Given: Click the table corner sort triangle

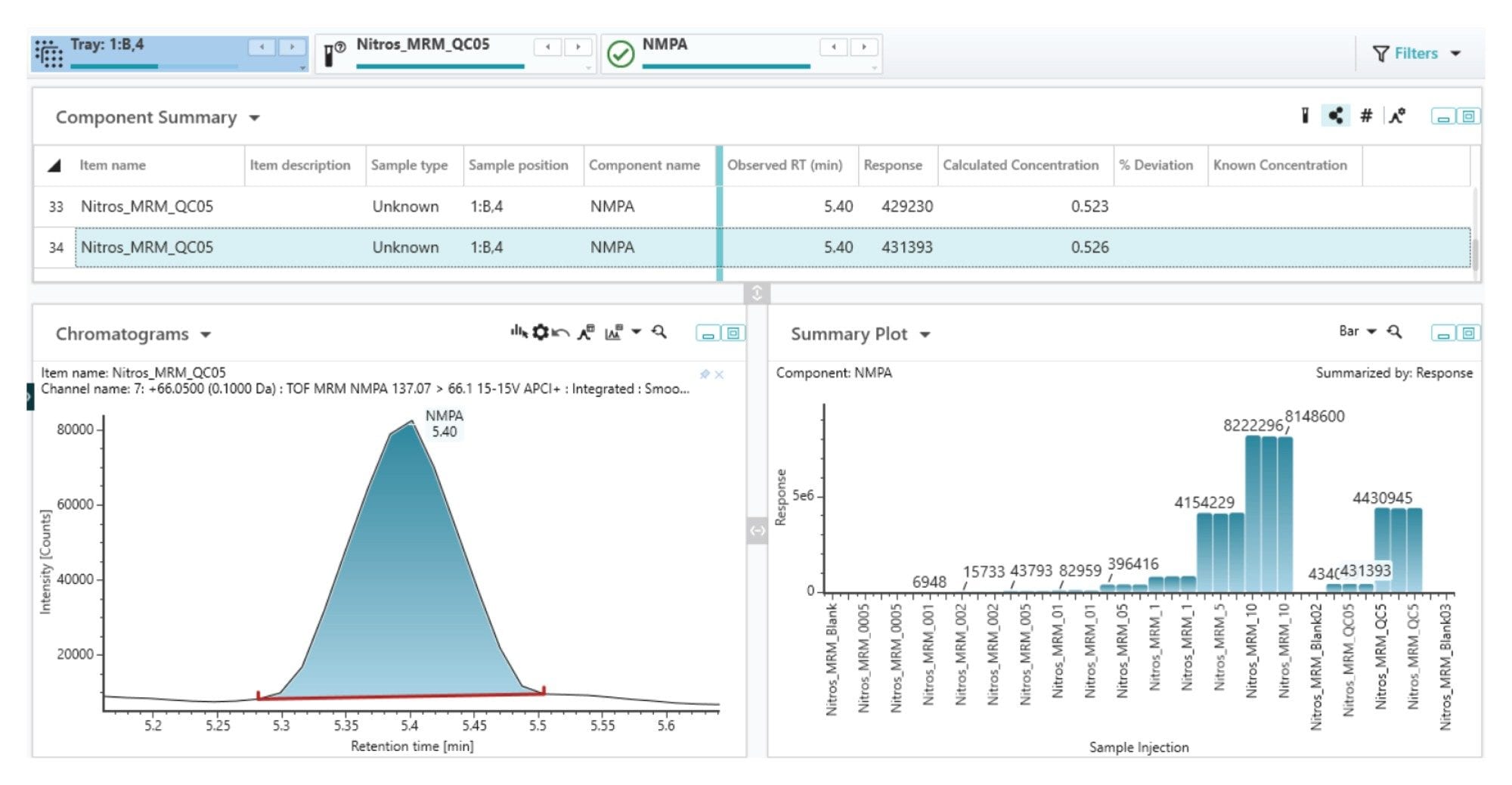Looking at the screenshot, I should 54,166.
